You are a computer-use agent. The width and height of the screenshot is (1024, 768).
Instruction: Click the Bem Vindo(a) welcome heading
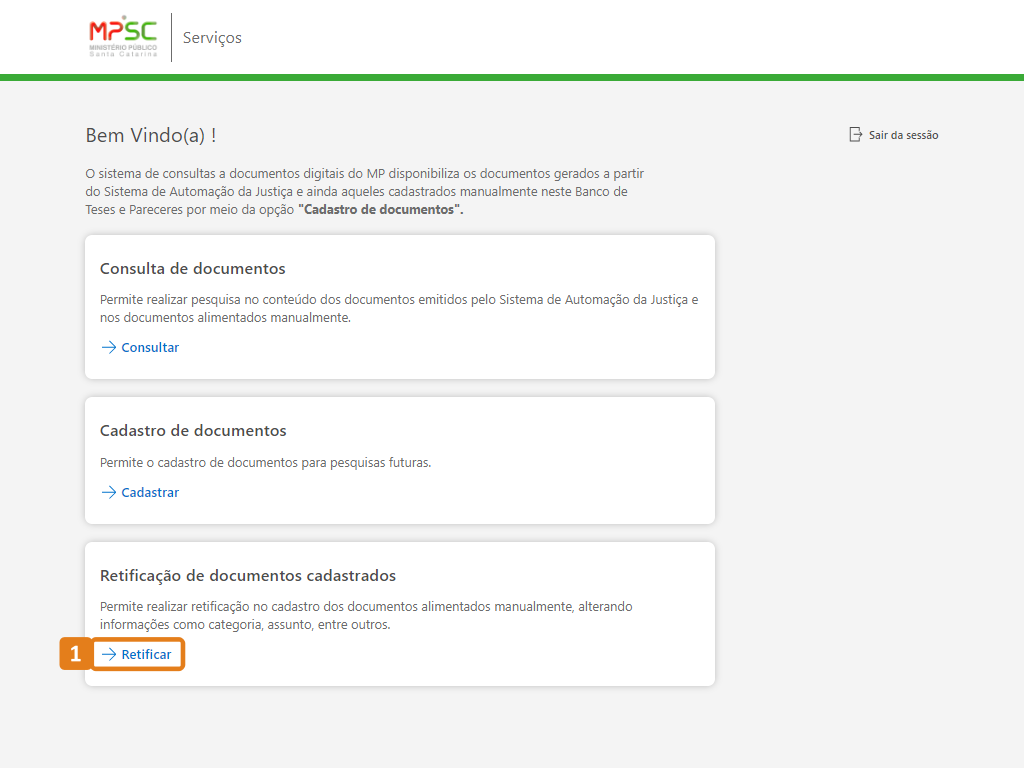click(x=151, y=136)
